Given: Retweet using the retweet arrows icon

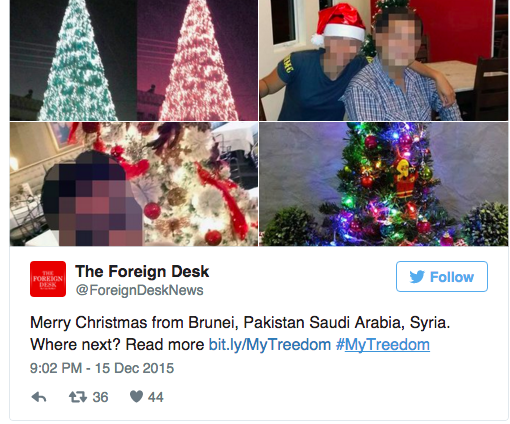Looking at the screenshot, I should (x=78, y=397).
